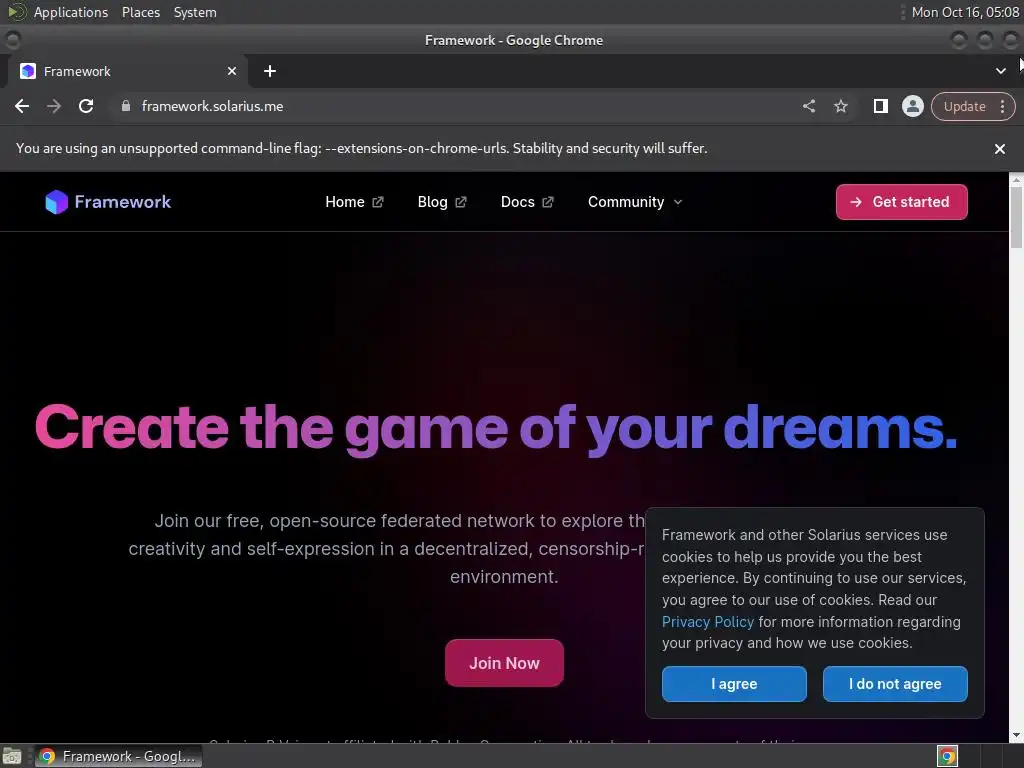
Task: Click the "Create the game of your dreams." headline
Action: click(x=496, y=429)
